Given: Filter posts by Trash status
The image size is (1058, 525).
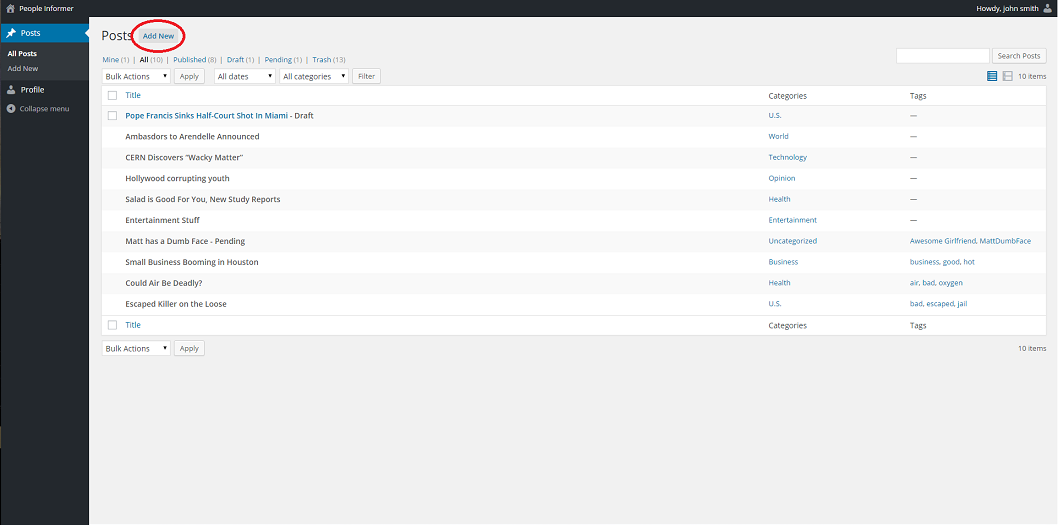Looking at the screenshot, I should click(x=321, y=60).
